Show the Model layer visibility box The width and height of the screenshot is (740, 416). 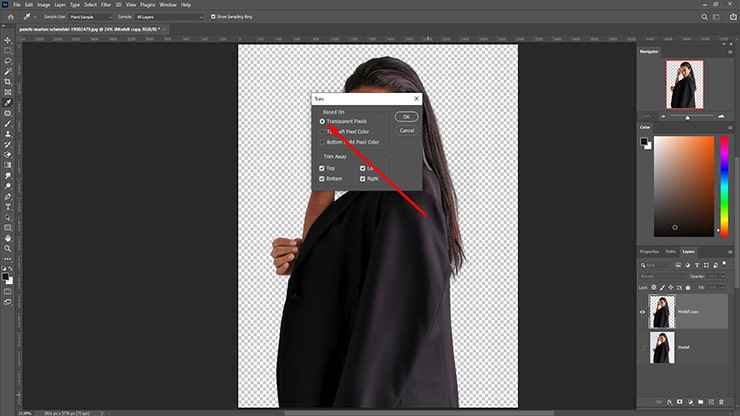click(642, 348)
